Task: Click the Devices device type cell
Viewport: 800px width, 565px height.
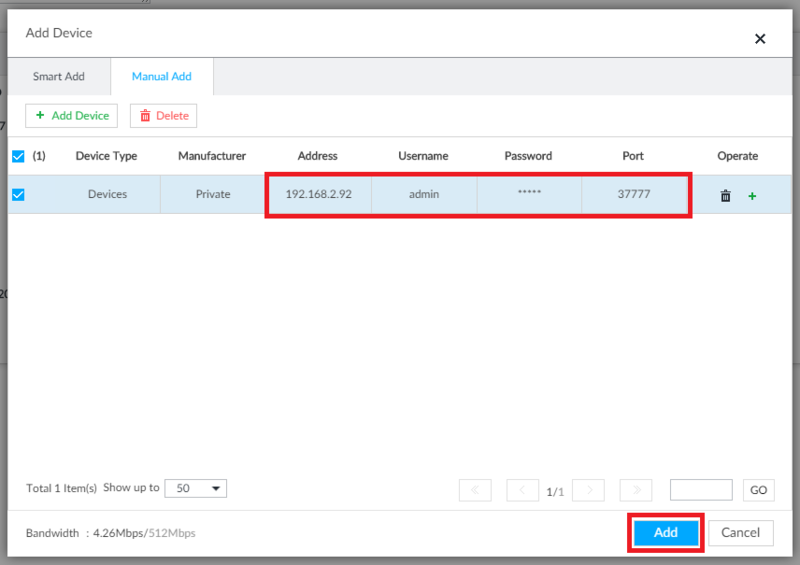Action: [x=107, y=194]
